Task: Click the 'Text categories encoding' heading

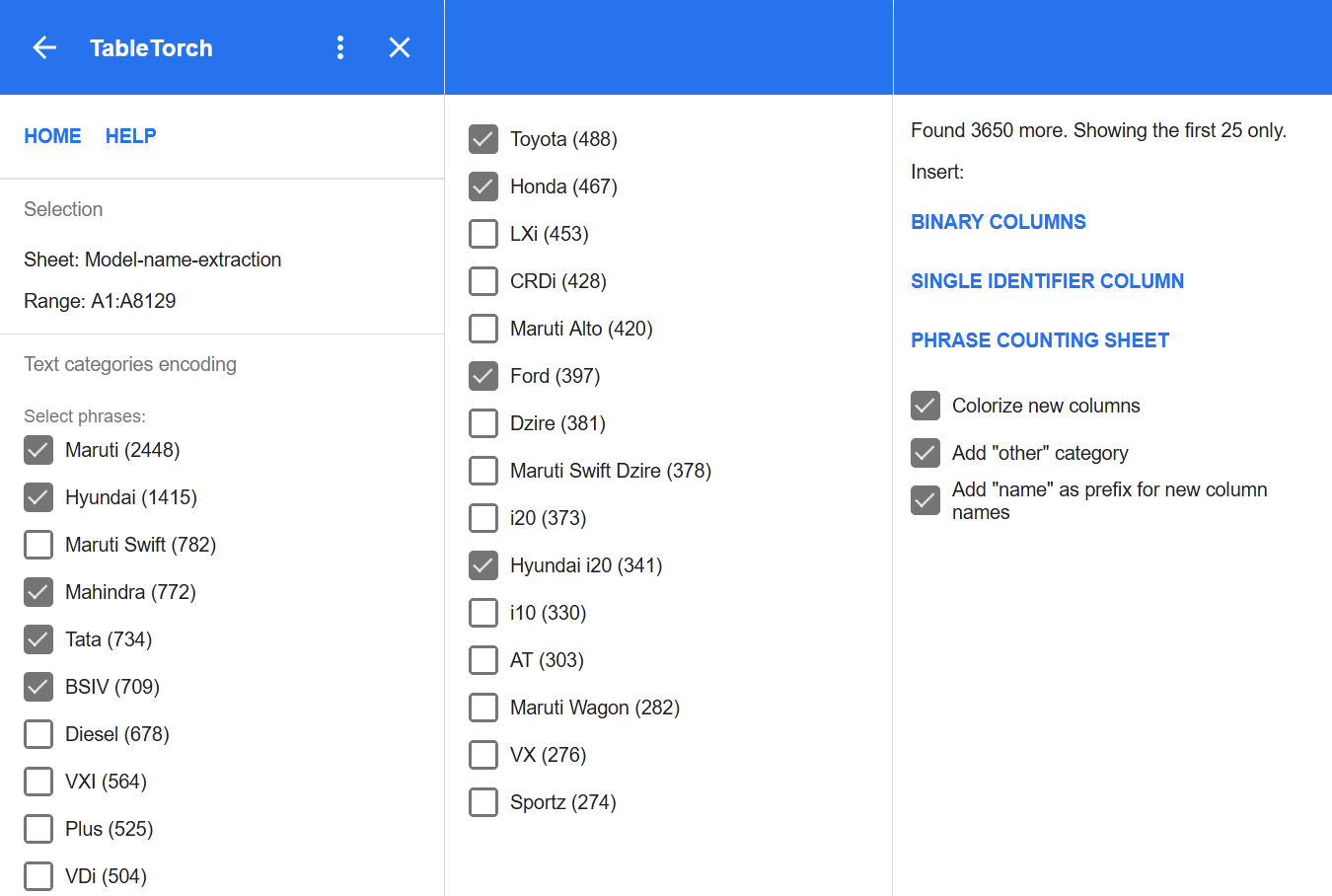Action: coord(130,364)
